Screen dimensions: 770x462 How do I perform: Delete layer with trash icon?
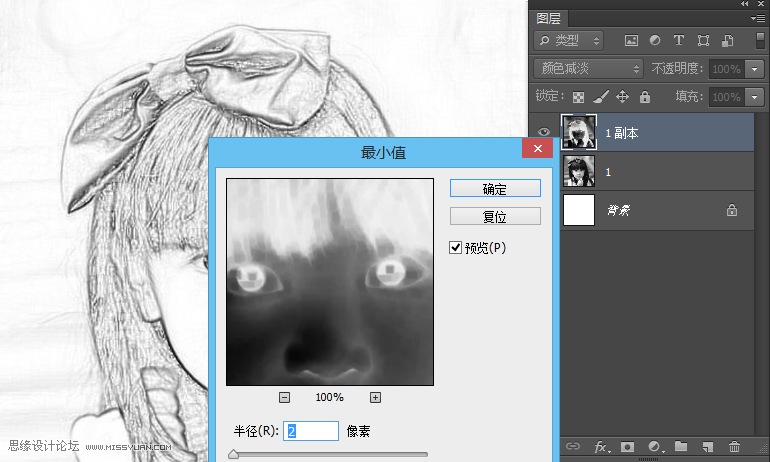pos(734,446)
